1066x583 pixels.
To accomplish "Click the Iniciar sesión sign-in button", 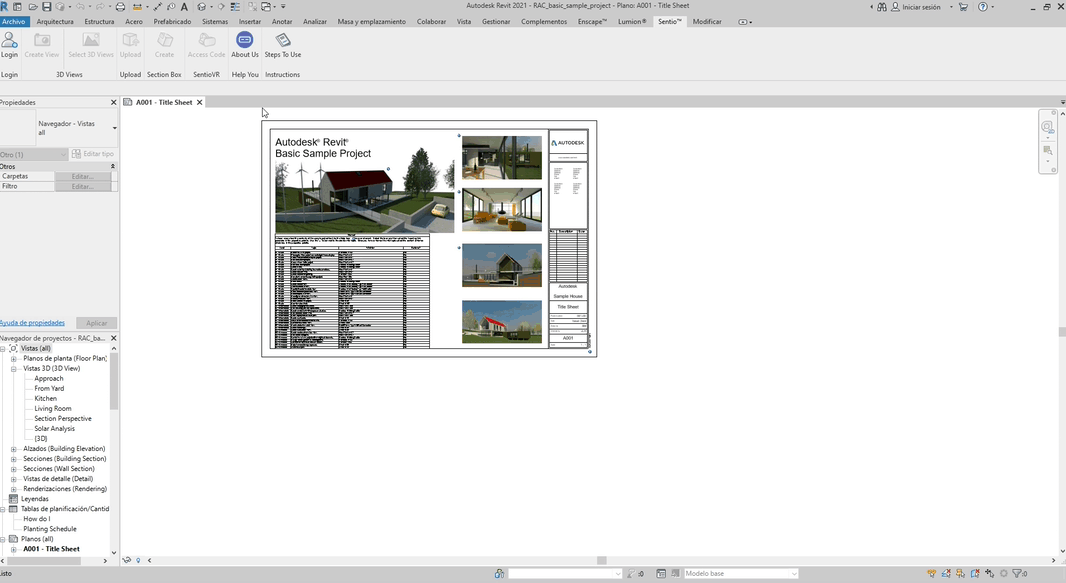I will pos(915,7).
